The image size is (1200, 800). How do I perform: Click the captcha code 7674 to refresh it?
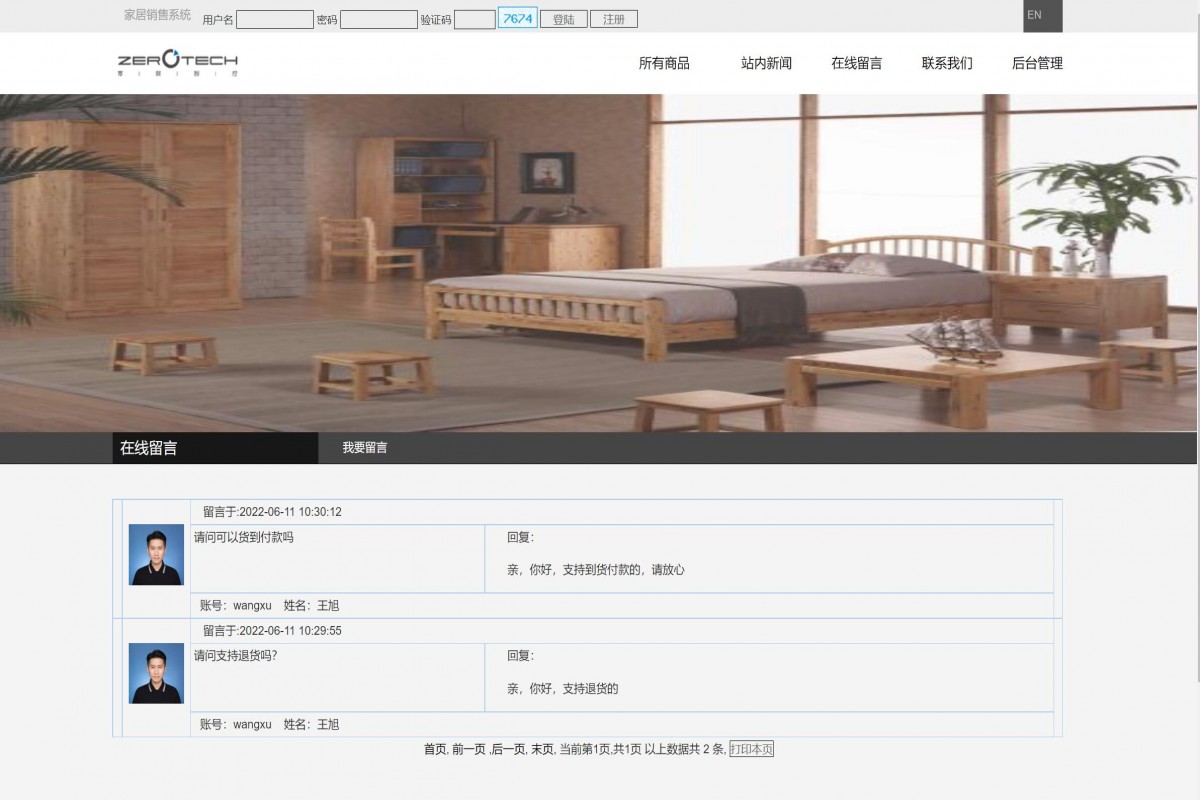517,17
